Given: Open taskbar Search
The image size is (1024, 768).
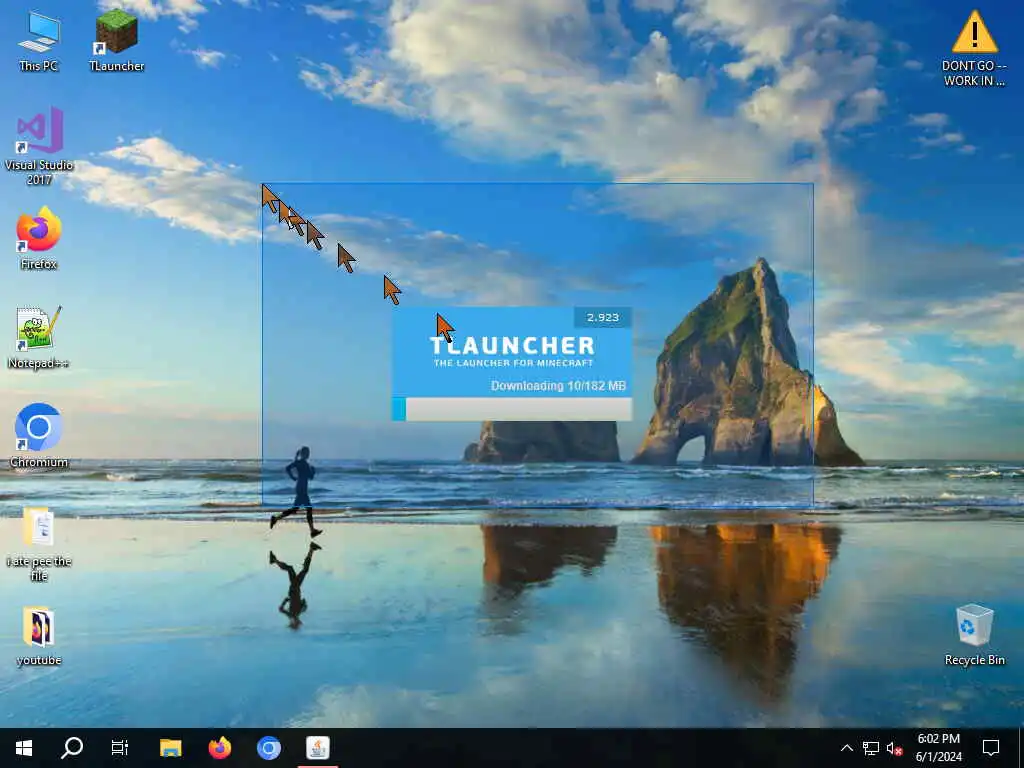Looking at the screenshot, I should tap(72, 748).
